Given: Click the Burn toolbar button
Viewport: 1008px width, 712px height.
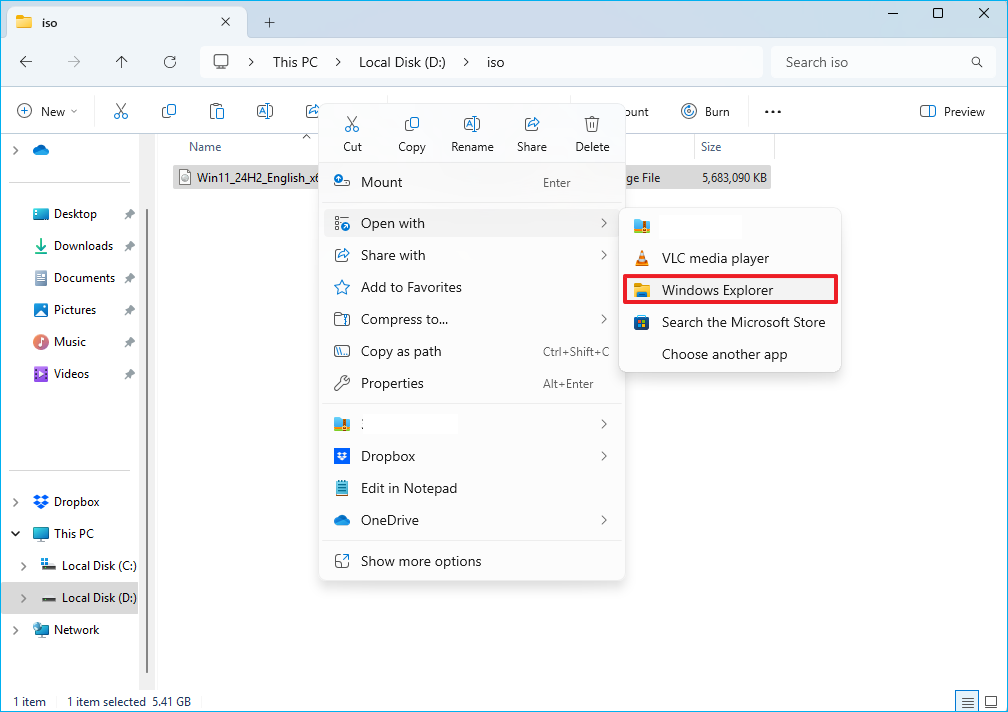Looking at the screenshot, I should [705, 112].
